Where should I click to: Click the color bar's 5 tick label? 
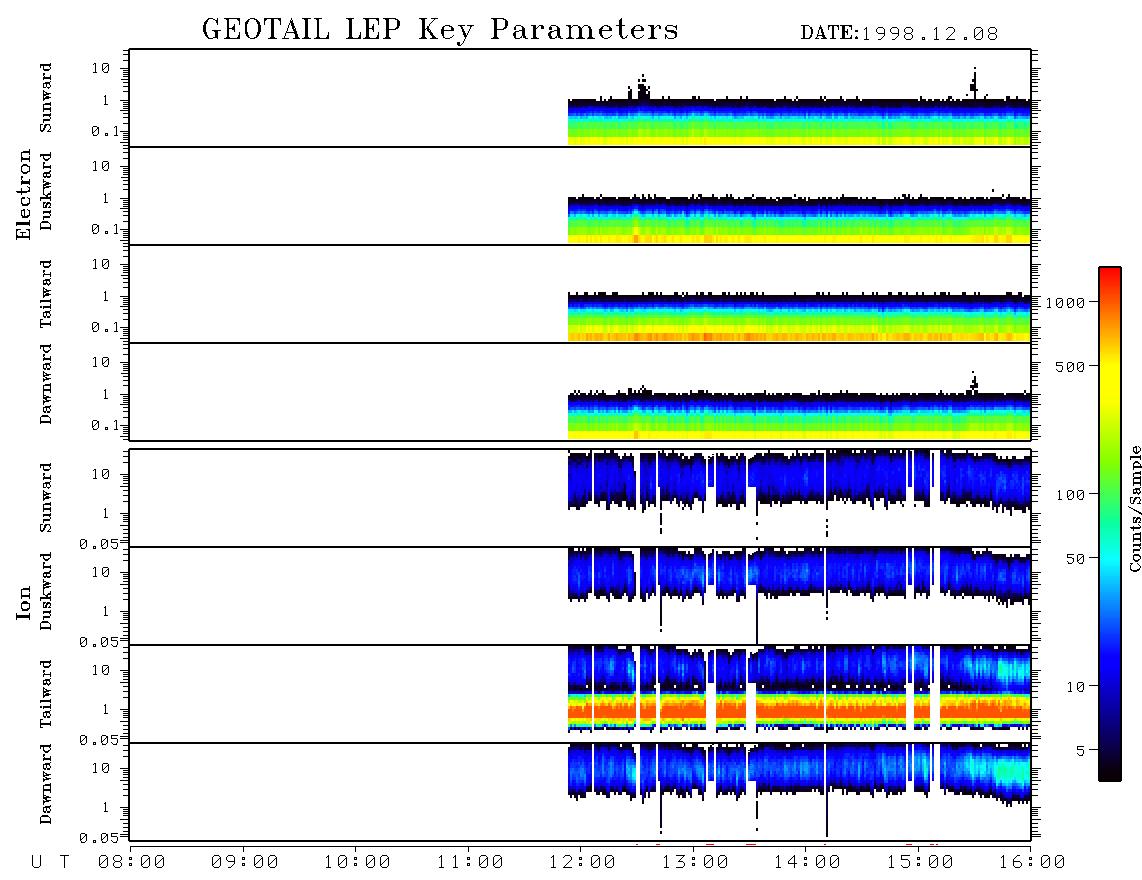1080,751
